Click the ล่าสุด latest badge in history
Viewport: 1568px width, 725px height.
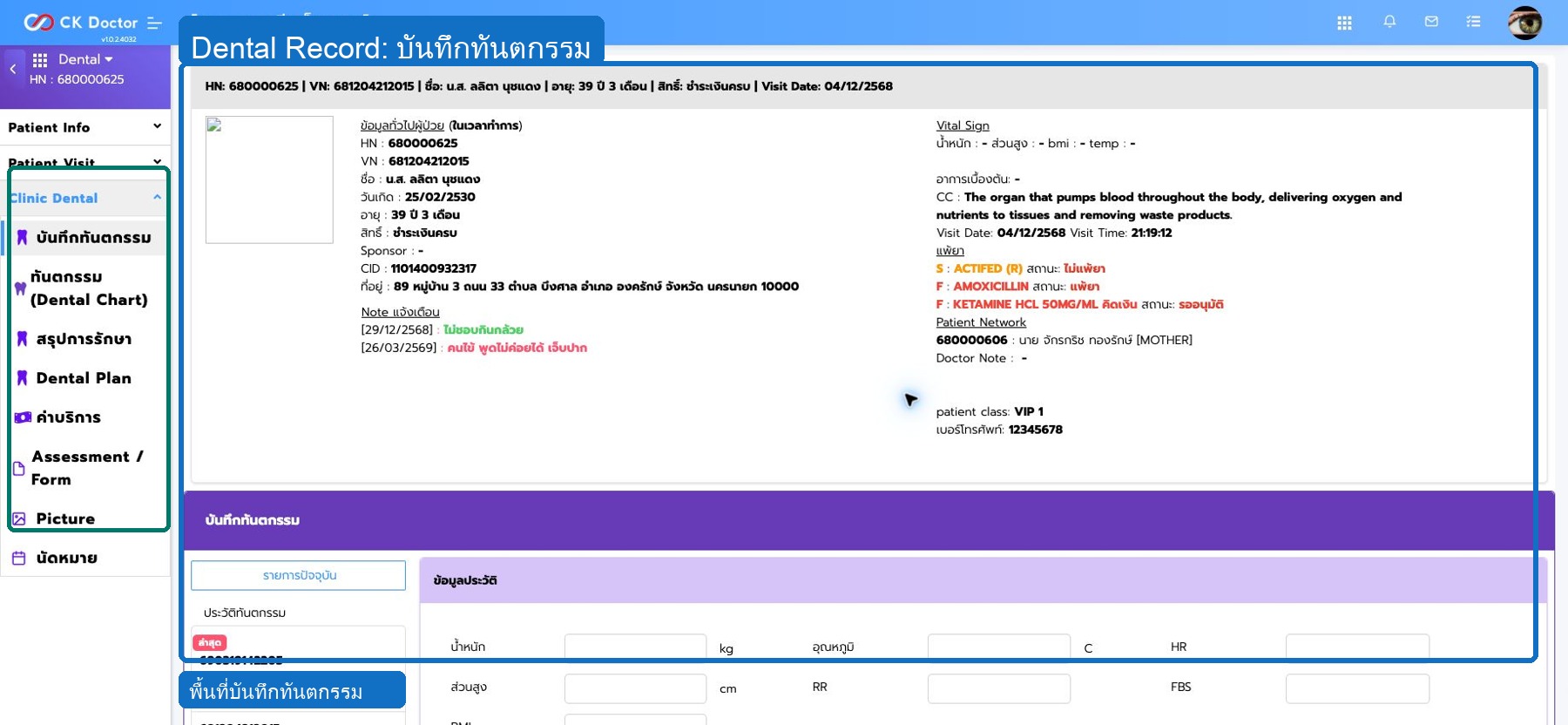[209, 643]
